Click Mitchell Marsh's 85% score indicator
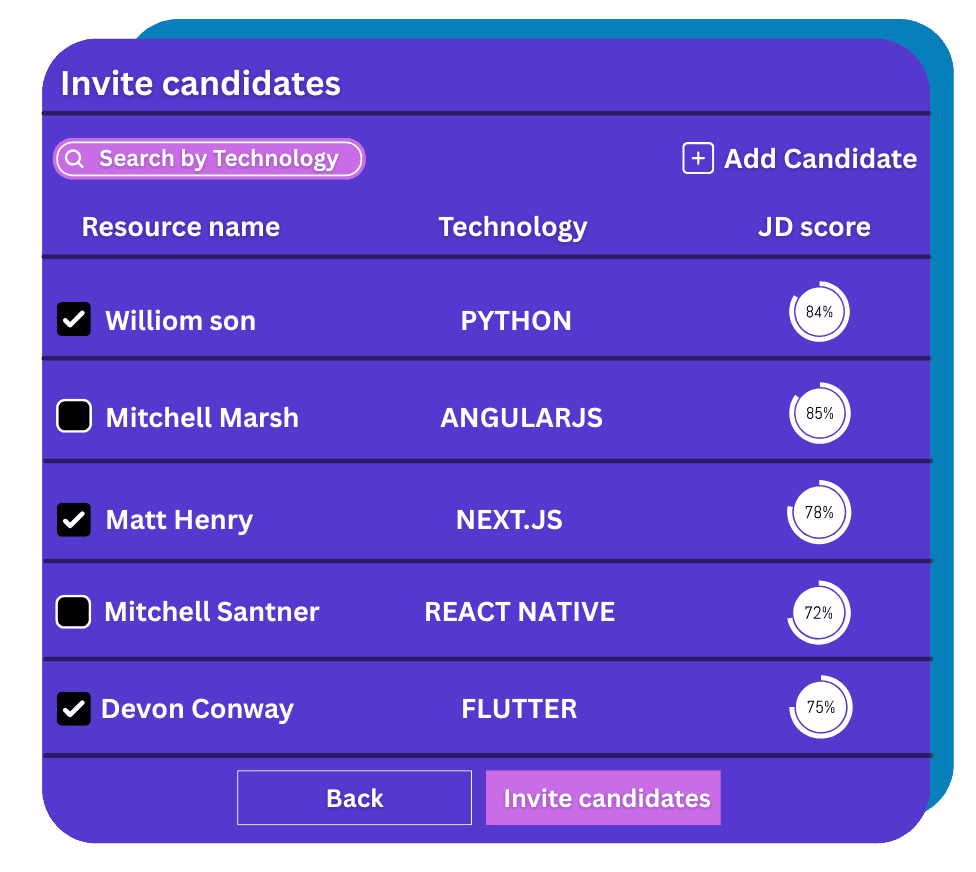 click(819, 411)
